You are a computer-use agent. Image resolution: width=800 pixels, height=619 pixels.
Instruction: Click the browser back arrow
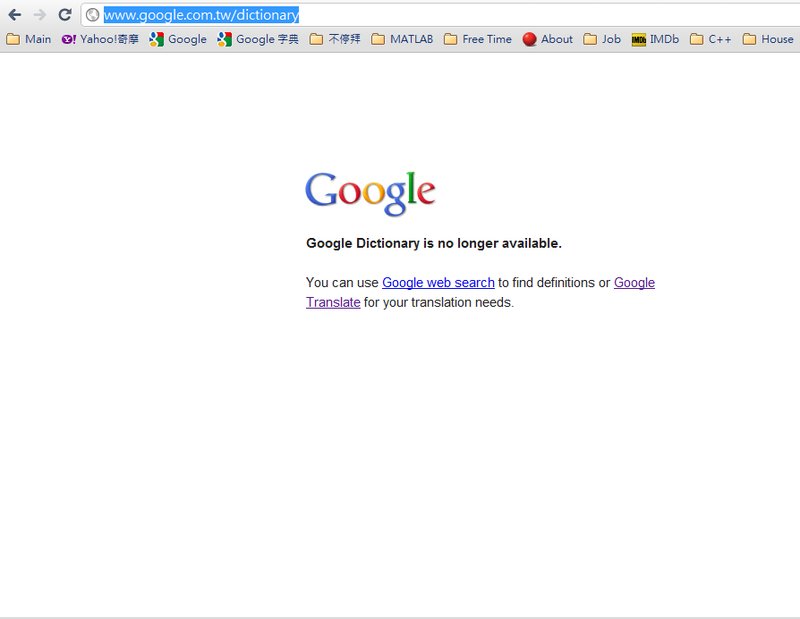pos(14,15)
